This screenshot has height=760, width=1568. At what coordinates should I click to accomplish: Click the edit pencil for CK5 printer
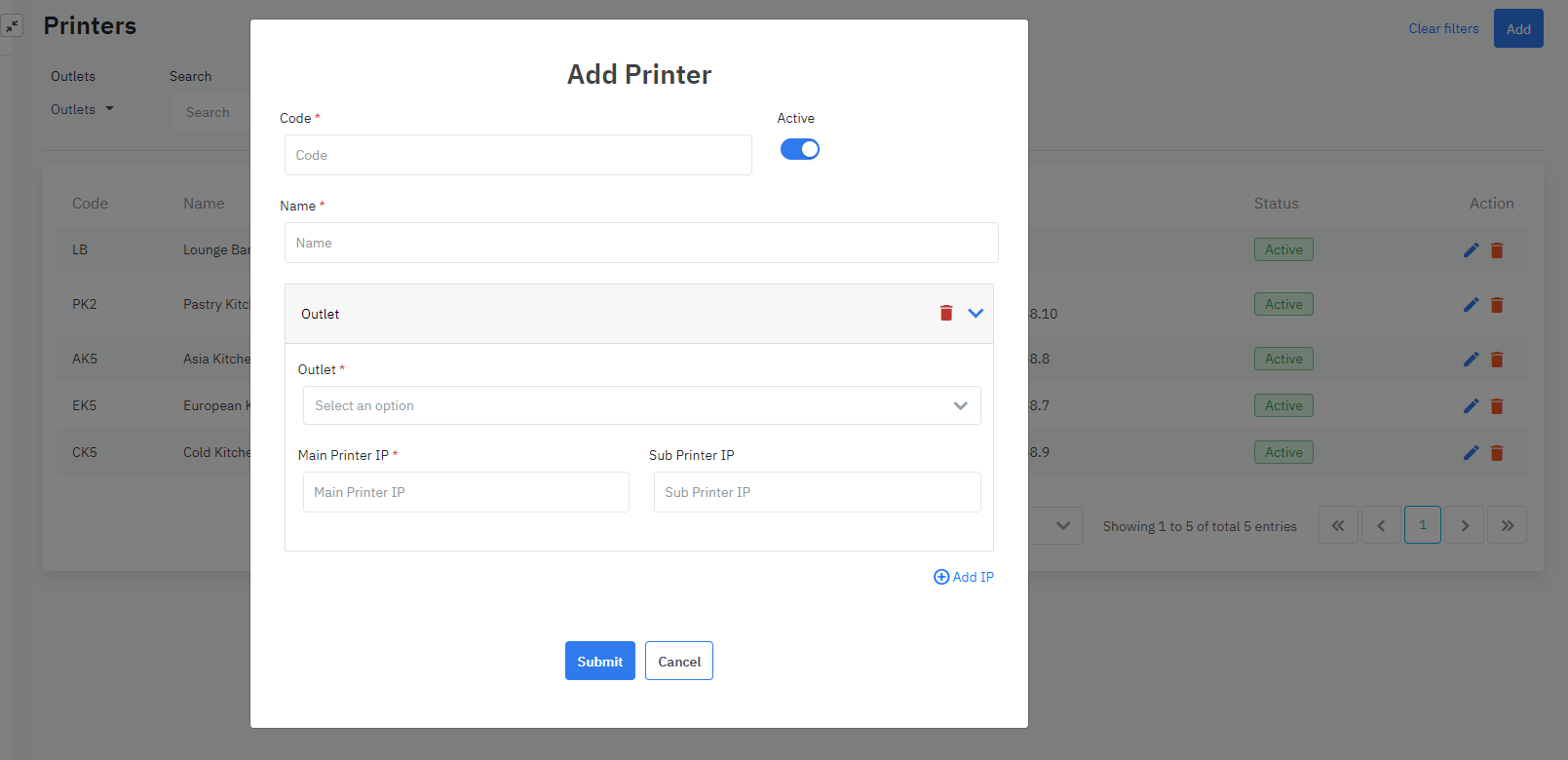(x=1471, y=453)
